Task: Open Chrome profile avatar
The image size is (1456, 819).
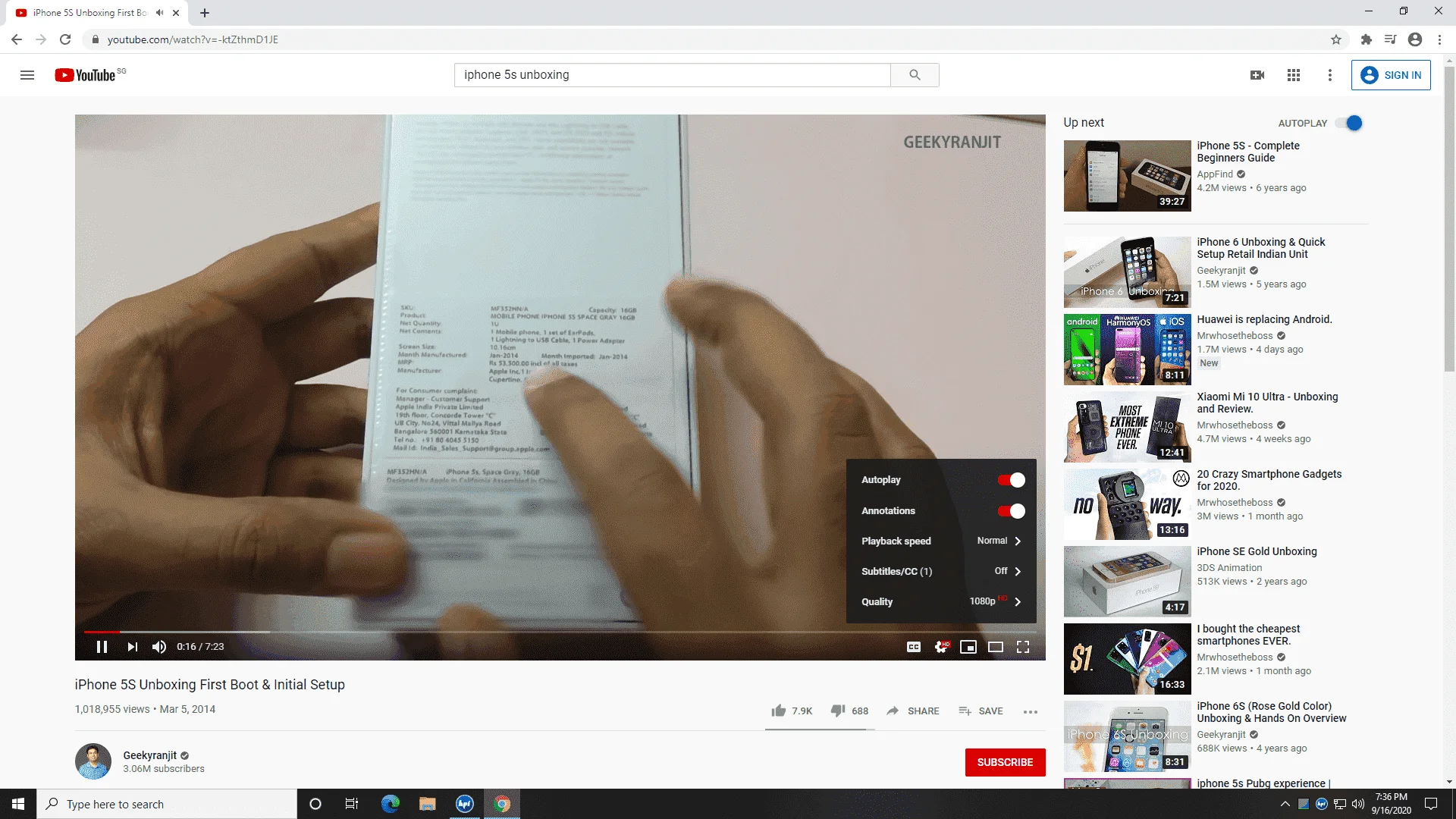Action: [x=1415, y=39]
